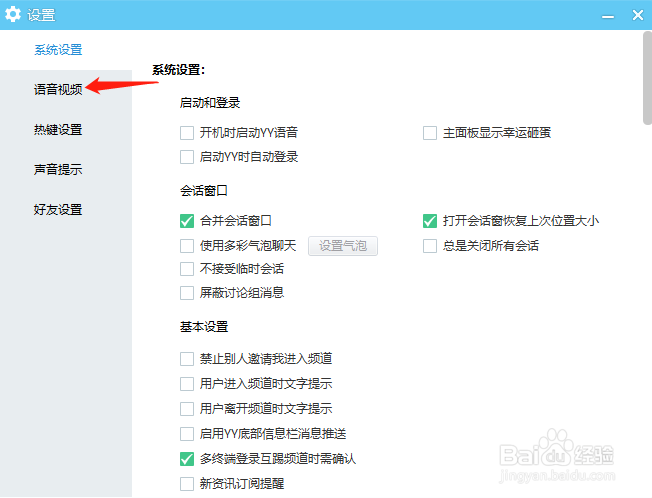Click the 会话窗口 section heading
The height and width of the screenshot is (498, 652).
pyautogui.click(x=204, y=191)
